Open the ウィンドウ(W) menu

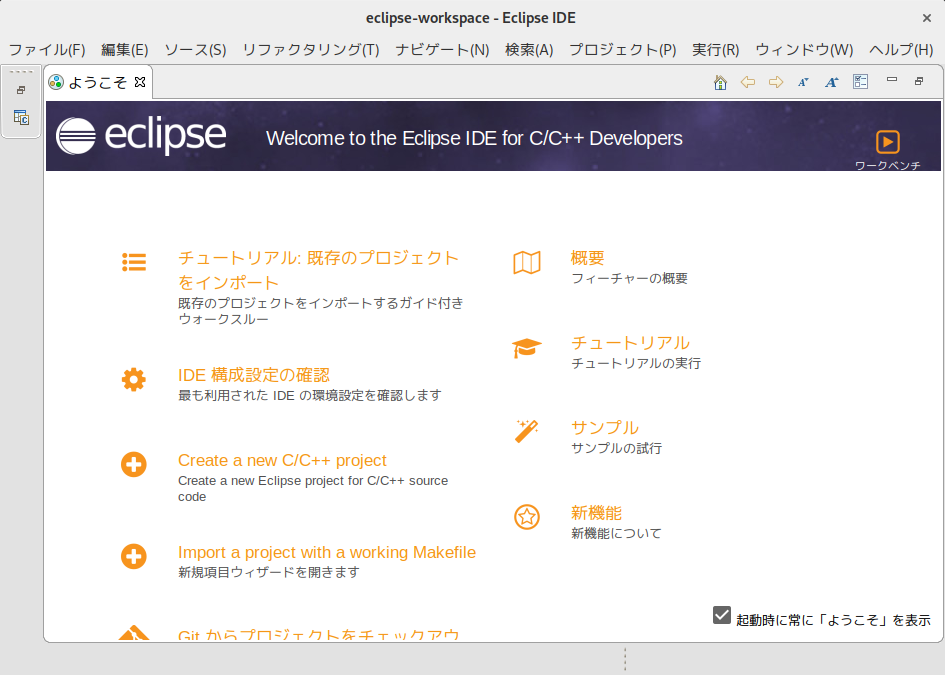[804, 49]
